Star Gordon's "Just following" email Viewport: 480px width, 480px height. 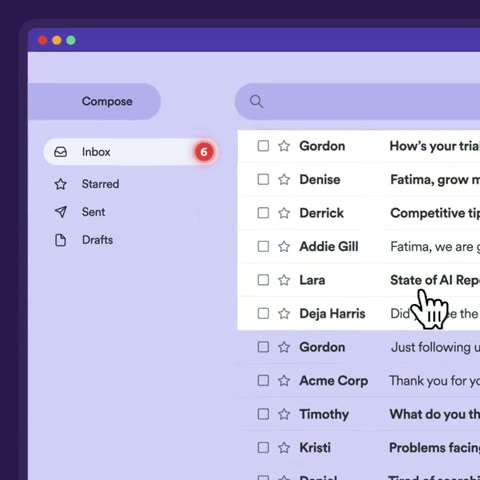click(x=284, y=347)
